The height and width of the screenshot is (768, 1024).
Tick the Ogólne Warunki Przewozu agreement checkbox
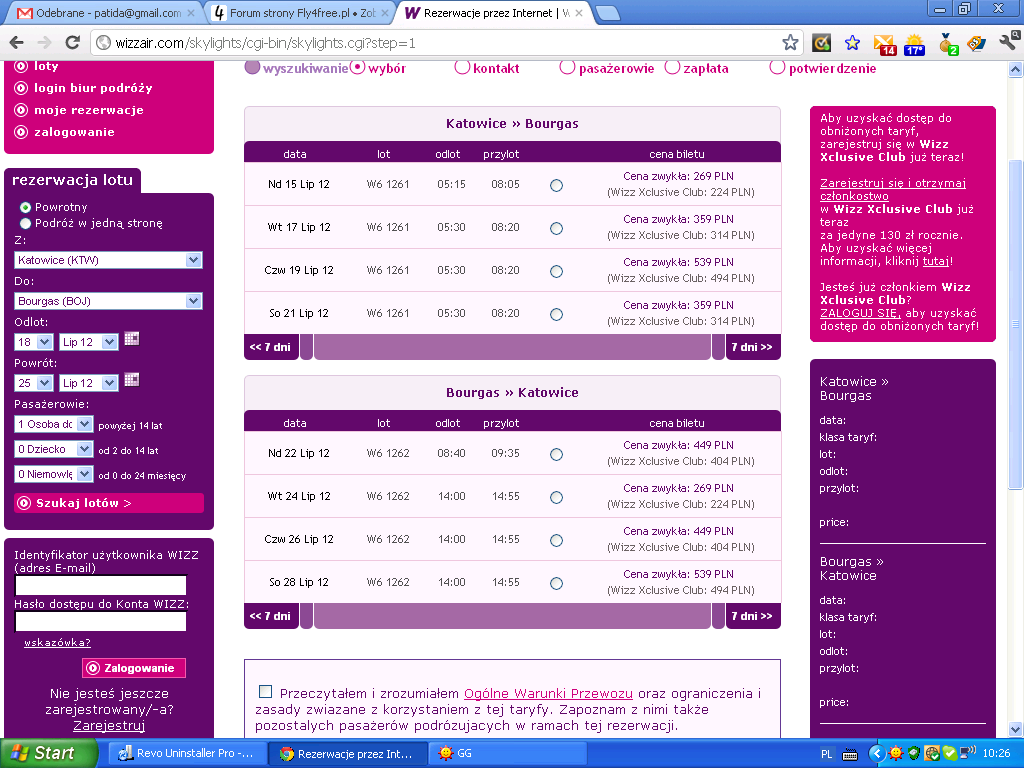265,692
